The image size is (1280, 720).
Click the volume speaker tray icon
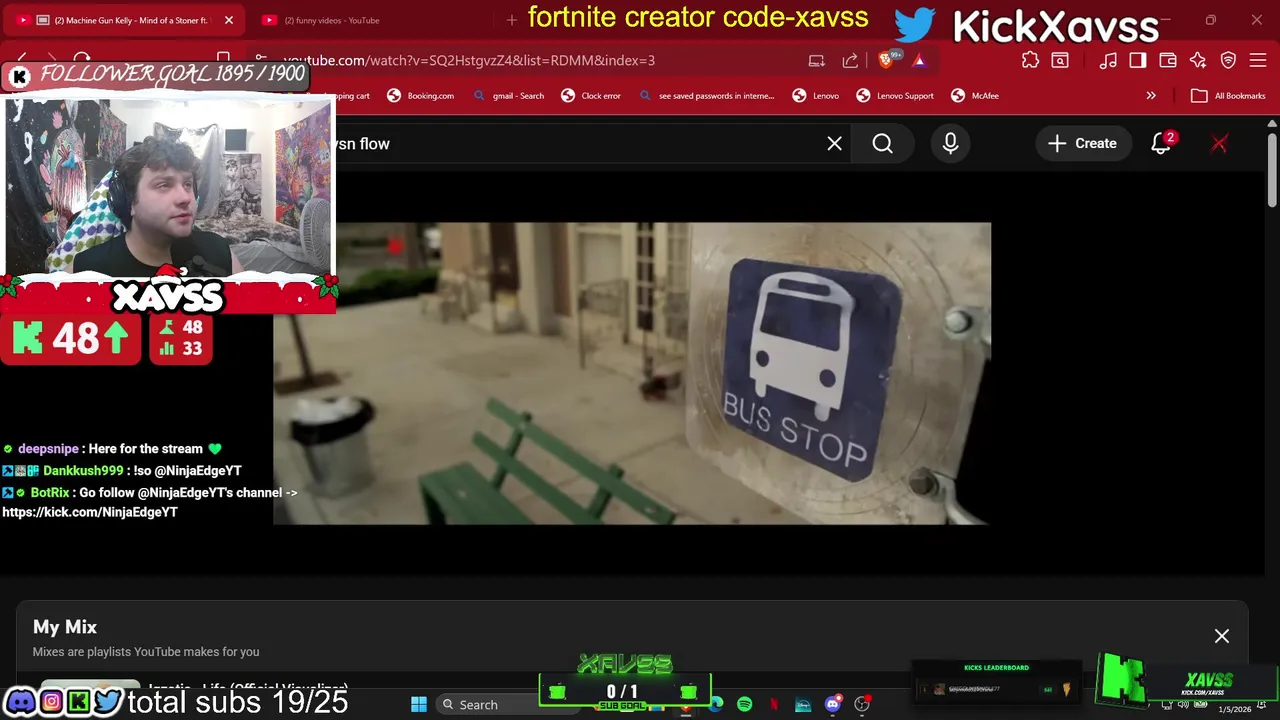[x=1183, y=706]
